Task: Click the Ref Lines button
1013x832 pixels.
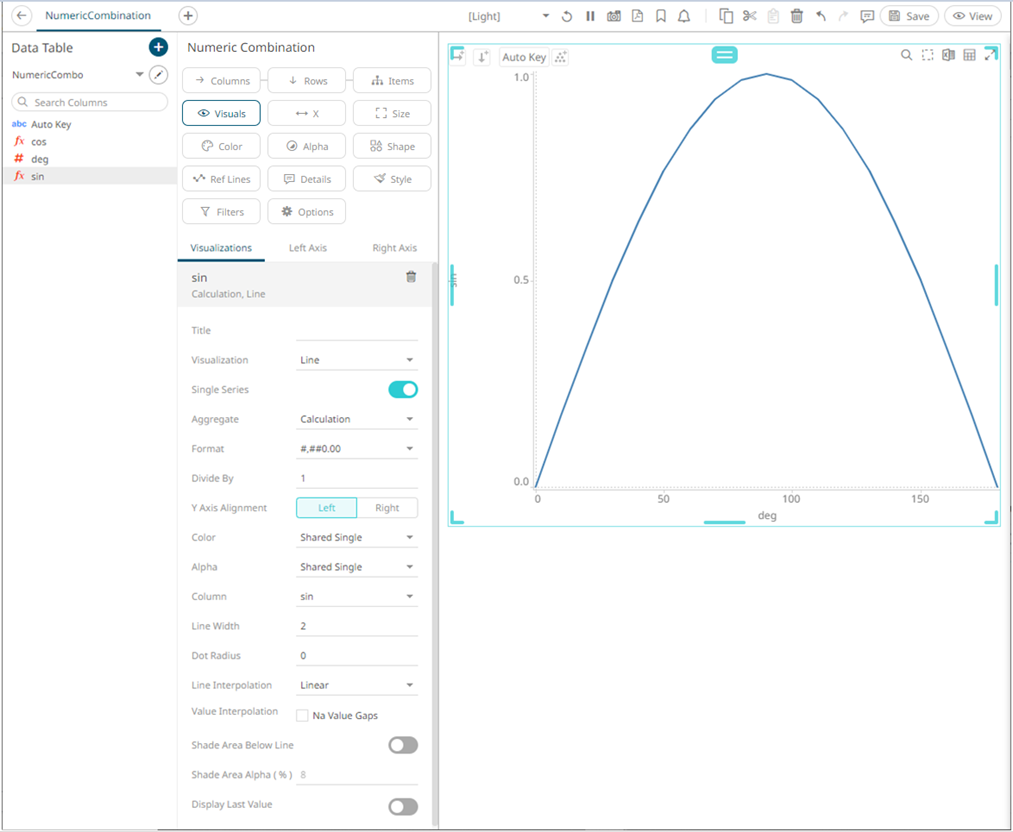Action: tap(221, 179)
